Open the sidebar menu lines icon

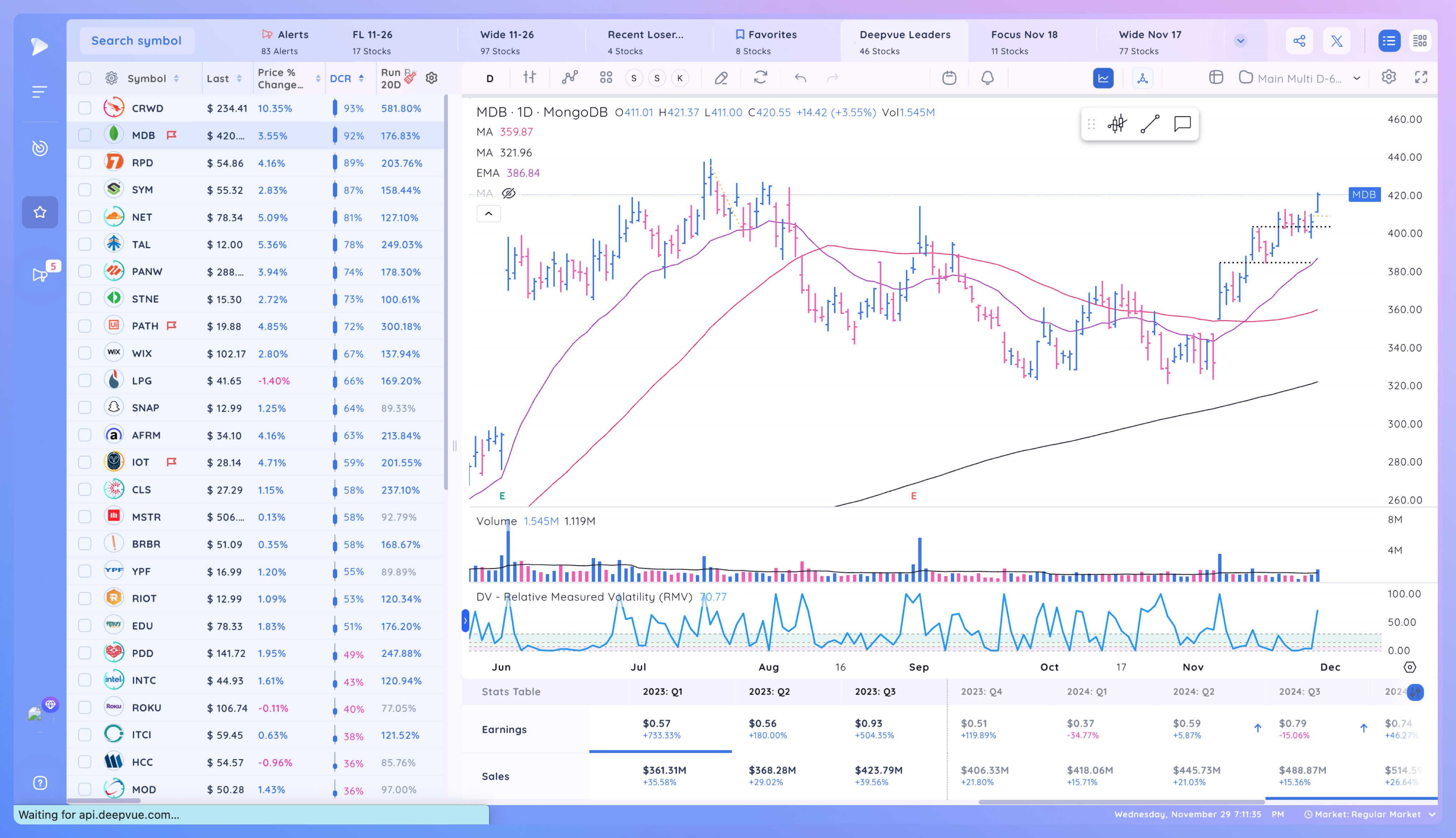pos(39,91)
